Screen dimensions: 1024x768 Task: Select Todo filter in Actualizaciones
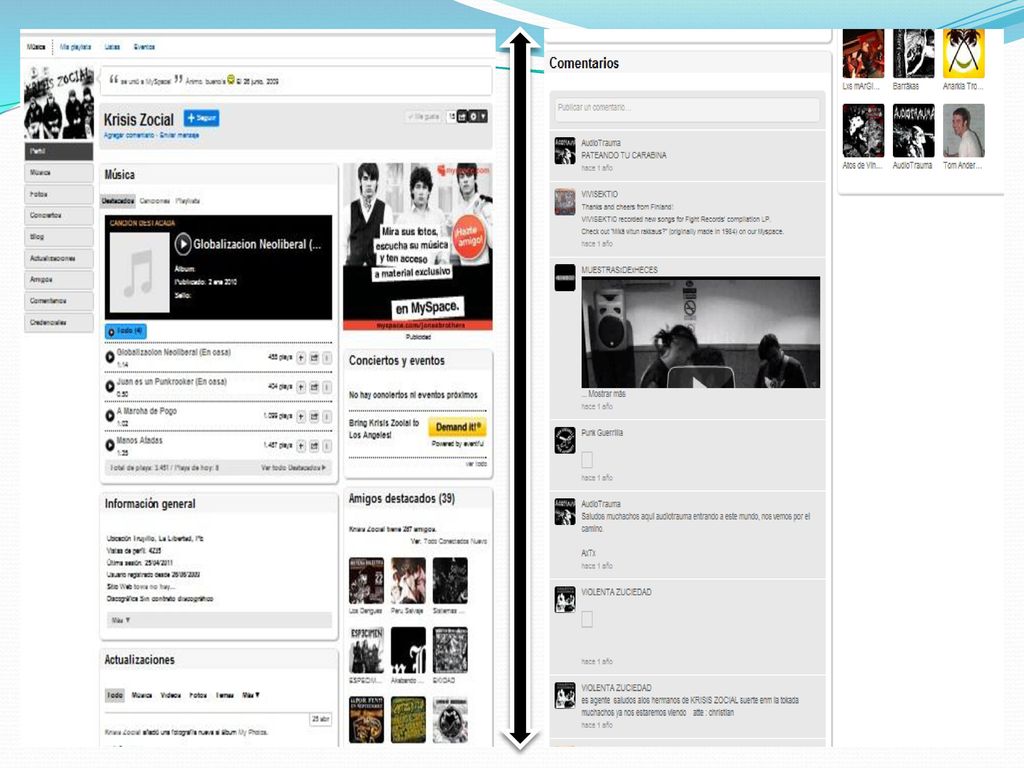click(115, 695)
